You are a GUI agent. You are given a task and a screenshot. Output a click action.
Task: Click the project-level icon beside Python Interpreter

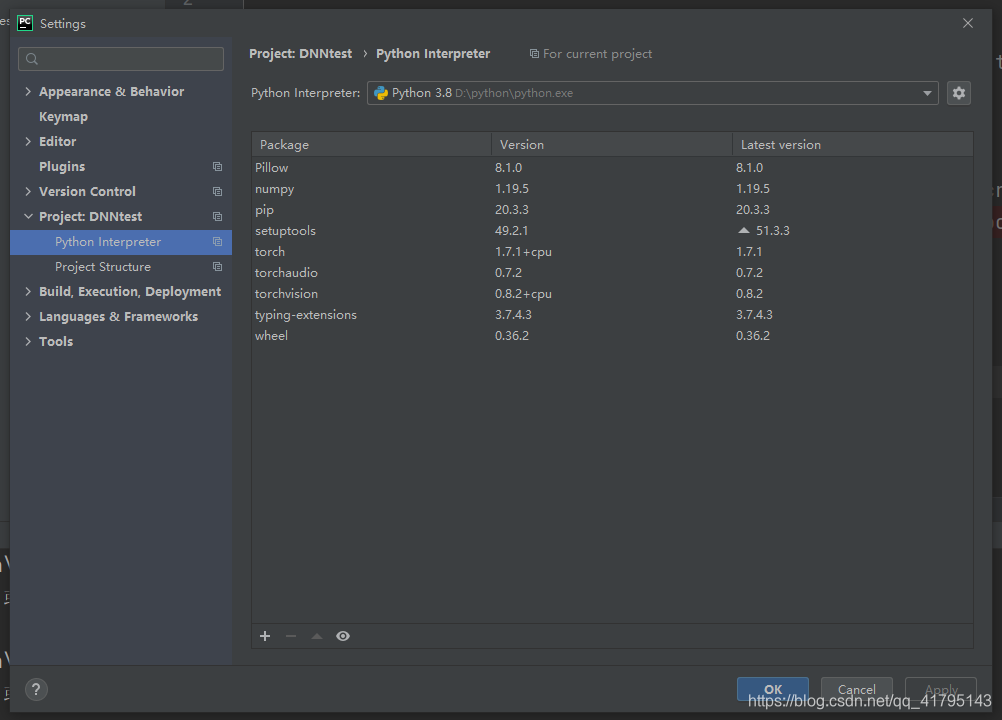pyautogui.click(x=217, y=241)
